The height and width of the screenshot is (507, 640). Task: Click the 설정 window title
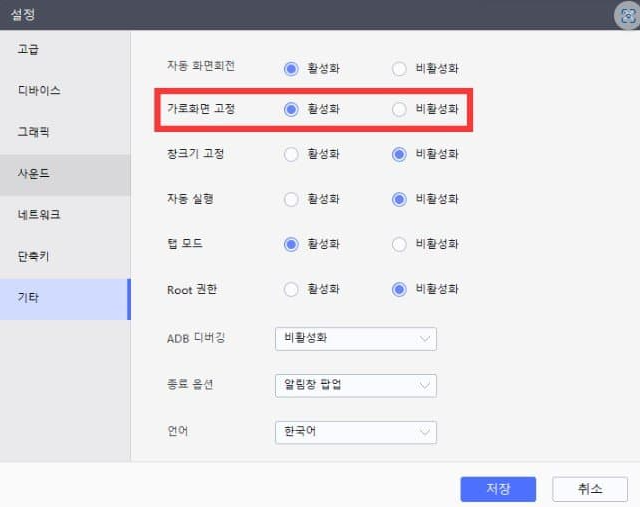[23, 15]
